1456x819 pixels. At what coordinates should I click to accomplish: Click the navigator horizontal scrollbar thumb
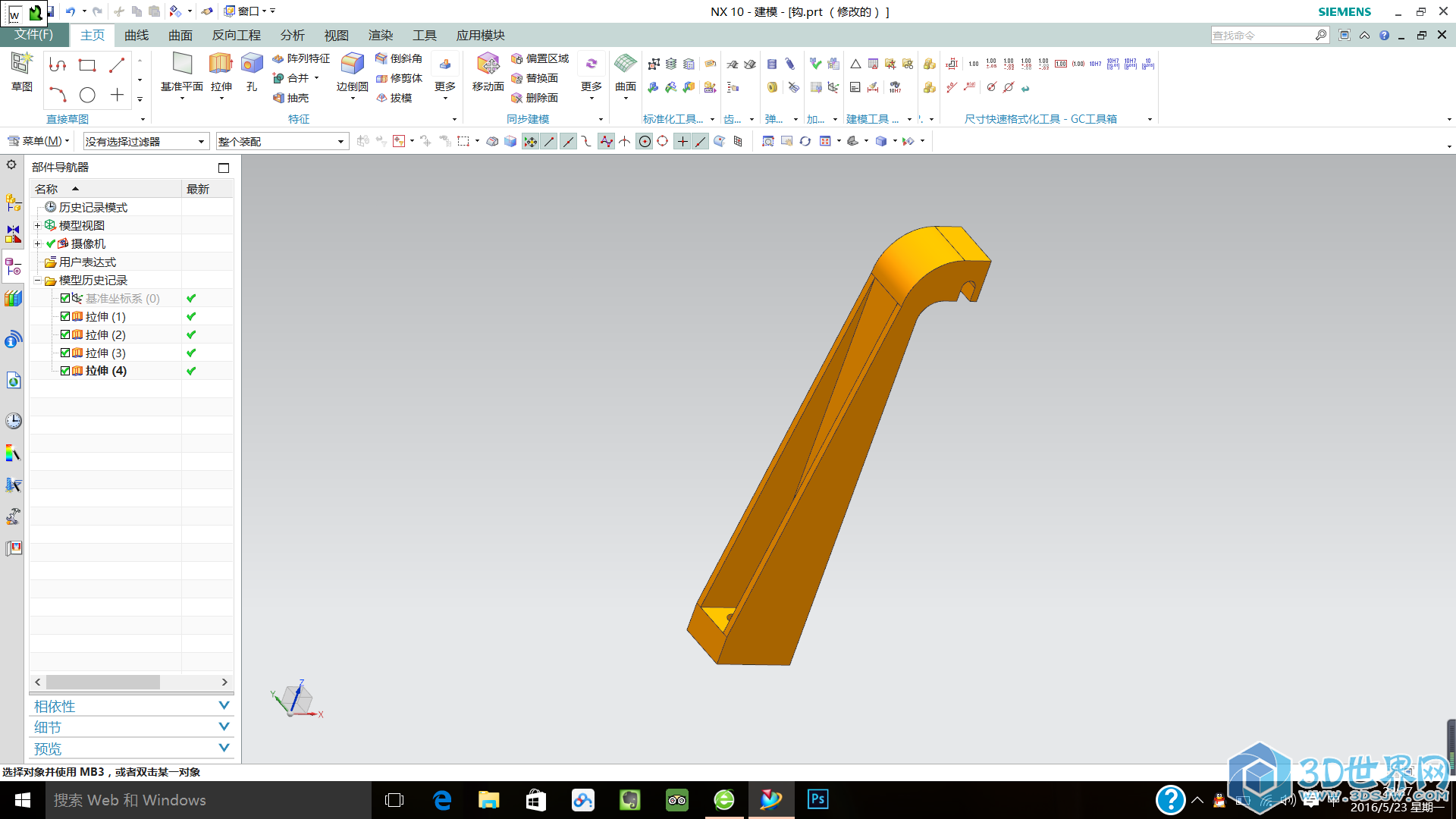(103, 682)
